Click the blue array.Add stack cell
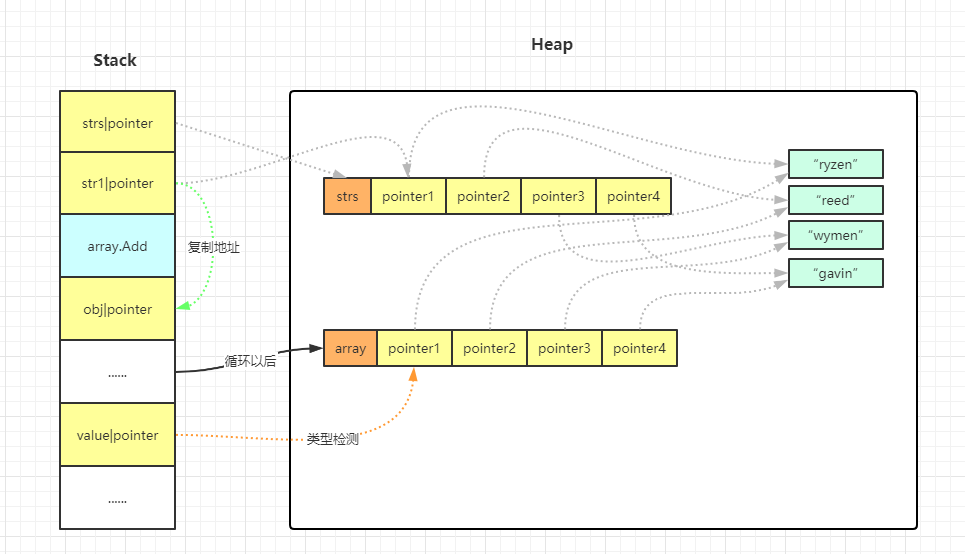 click(117, 246)
